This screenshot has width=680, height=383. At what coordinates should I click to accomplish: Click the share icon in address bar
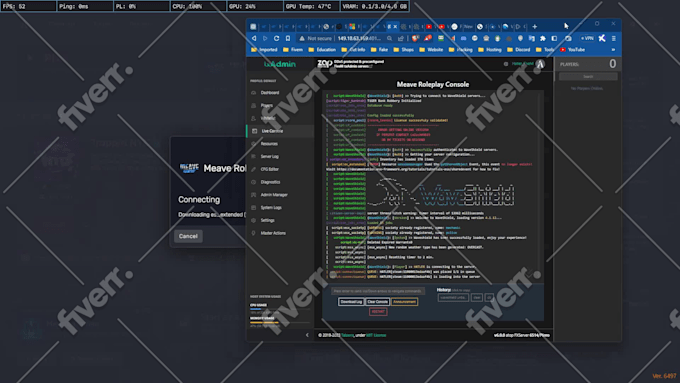tap(401, 38)
